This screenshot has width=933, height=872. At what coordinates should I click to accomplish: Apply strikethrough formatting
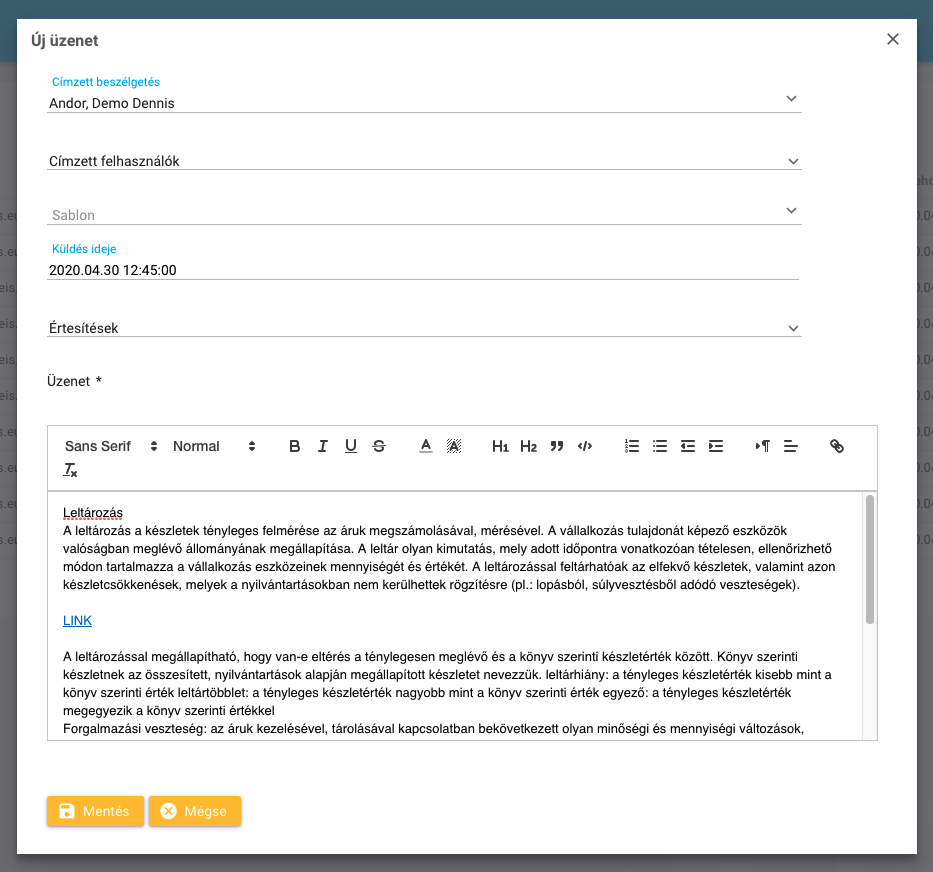coord(378,446)
